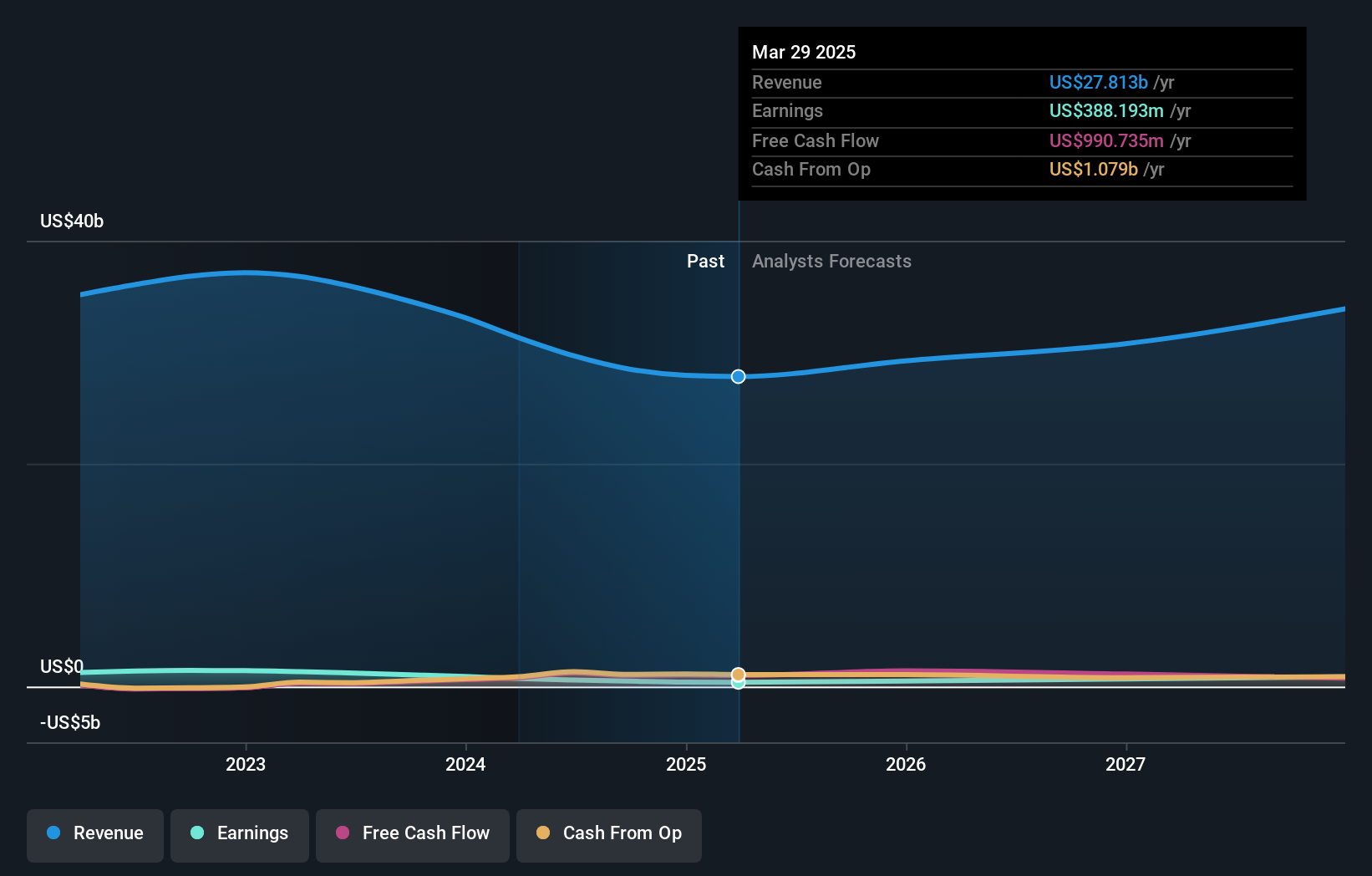1372x876 pixels.
Task: Toggle the Cash From Op legend button
Action: tap(609, 835)
